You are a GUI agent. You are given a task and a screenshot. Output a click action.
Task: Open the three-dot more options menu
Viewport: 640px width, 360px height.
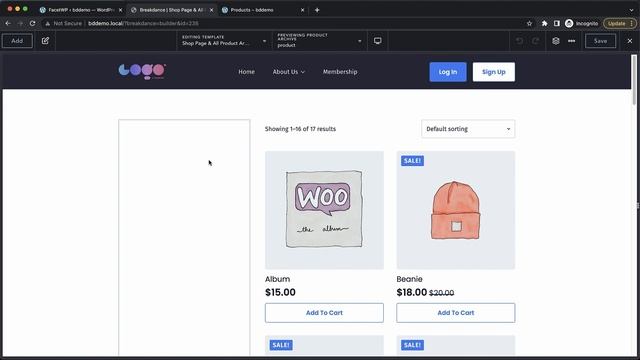pyautogui.click(x=571, y=41)
